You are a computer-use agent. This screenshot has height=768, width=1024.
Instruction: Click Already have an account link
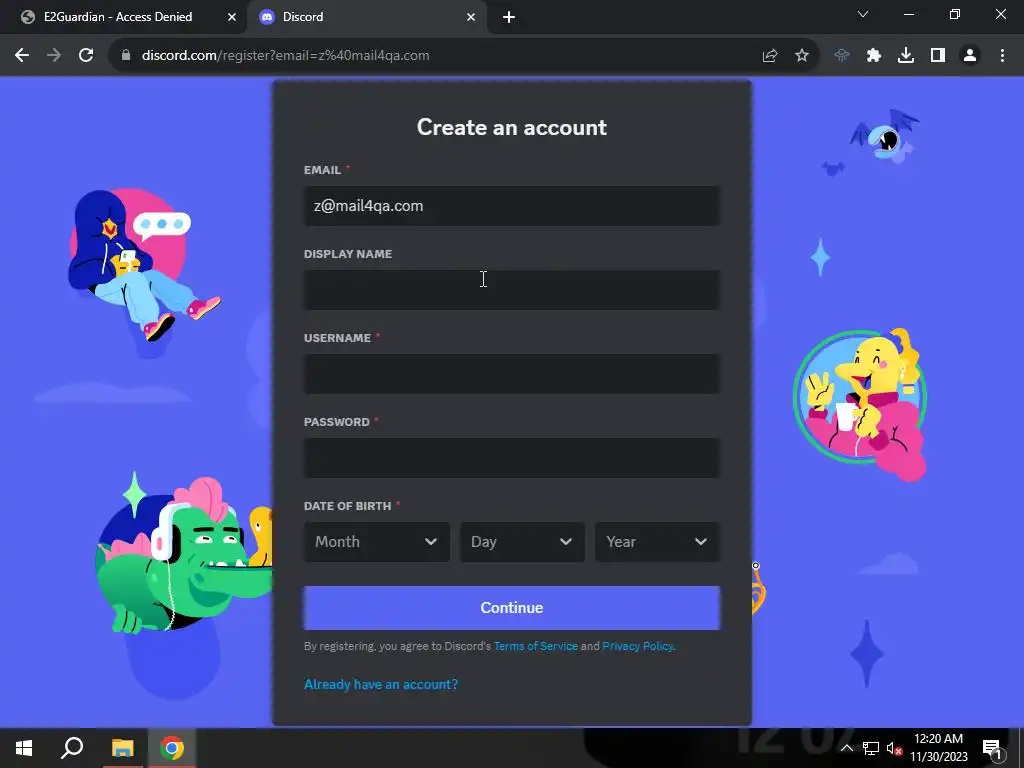tap(381, 684)
